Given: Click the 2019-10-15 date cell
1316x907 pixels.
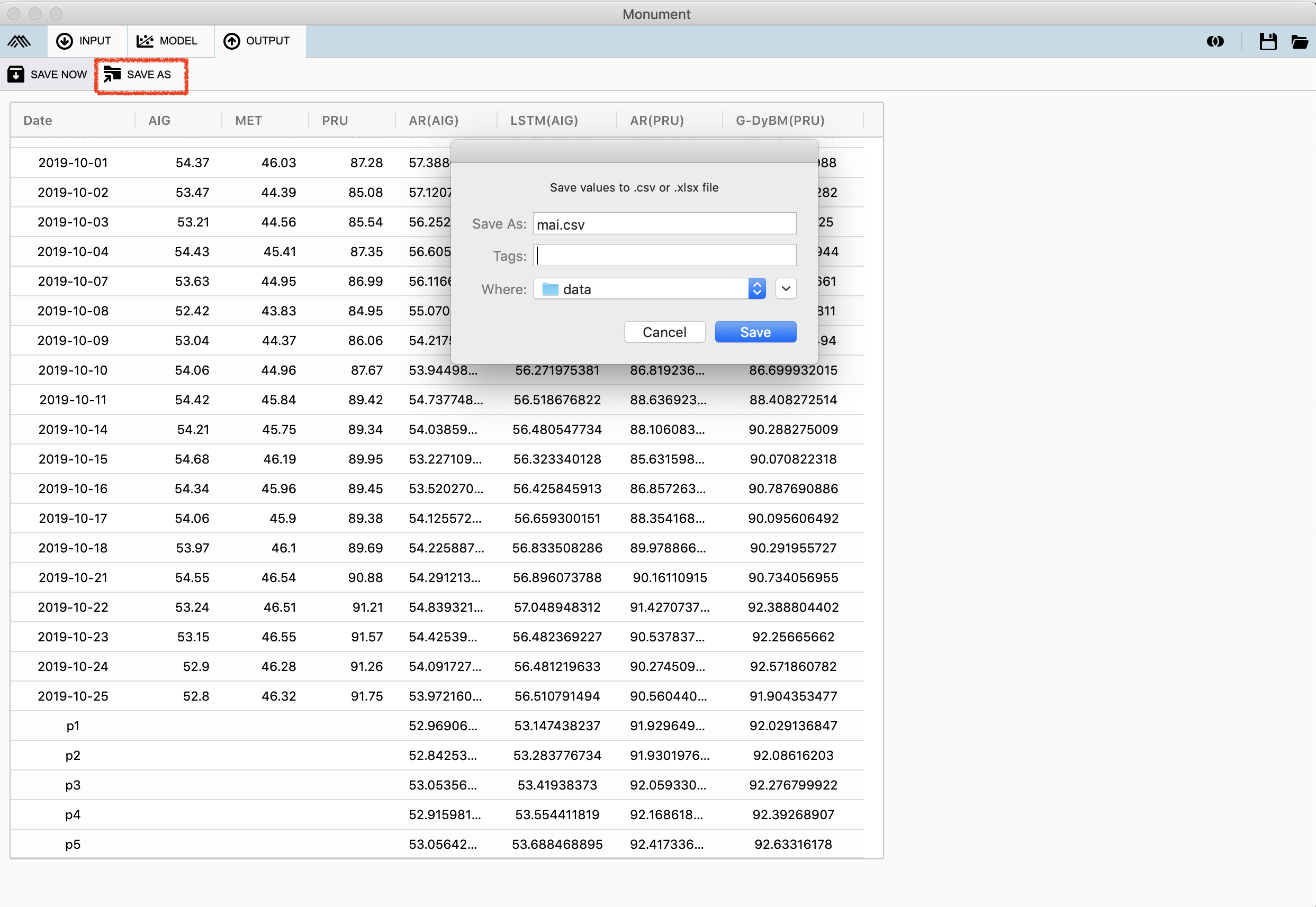Looking at the screenshot, I should (x=73, y=459).
